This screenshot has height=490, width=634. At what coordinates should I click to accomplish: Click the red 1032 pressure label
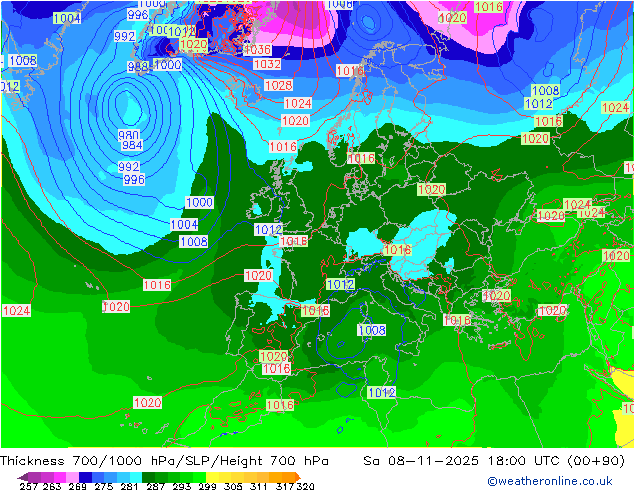pos(267,64)
